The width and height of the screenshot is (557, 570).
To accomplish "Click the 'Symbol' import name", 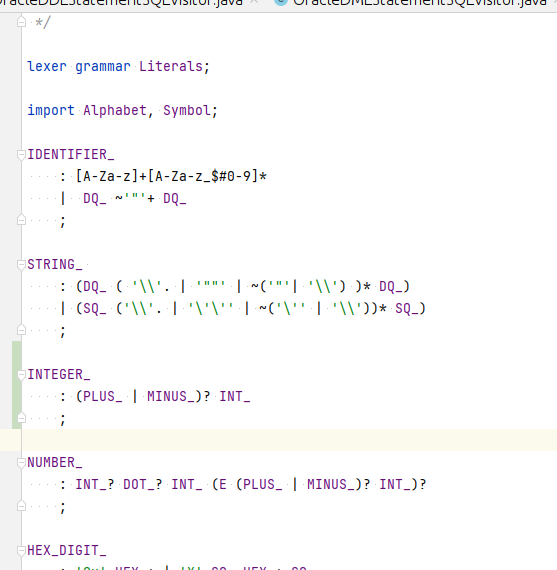I will (187, 111).
